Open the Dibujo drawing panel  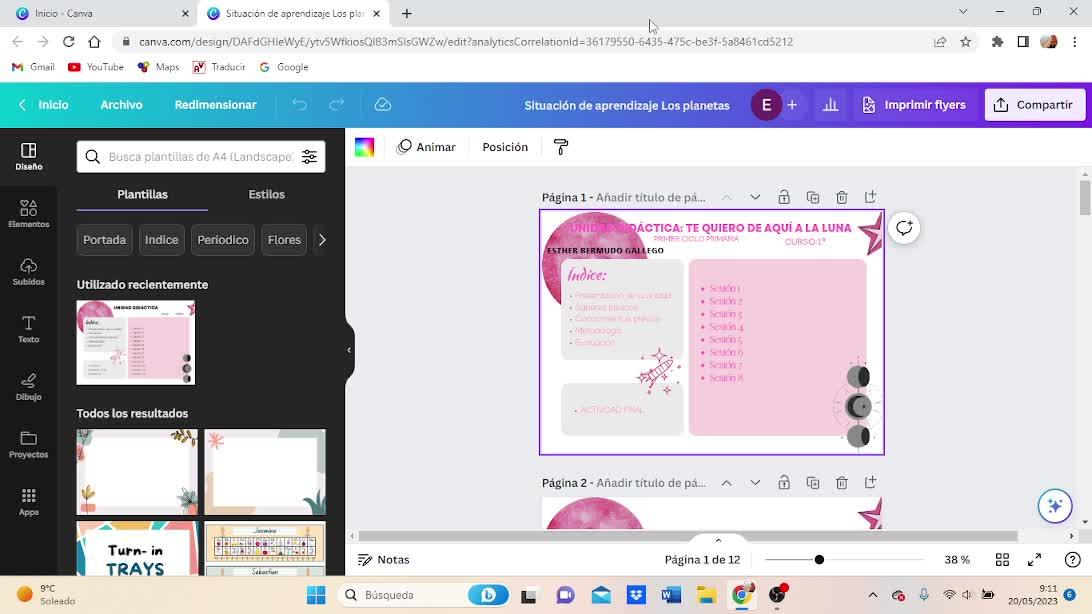tap(29, 387)
